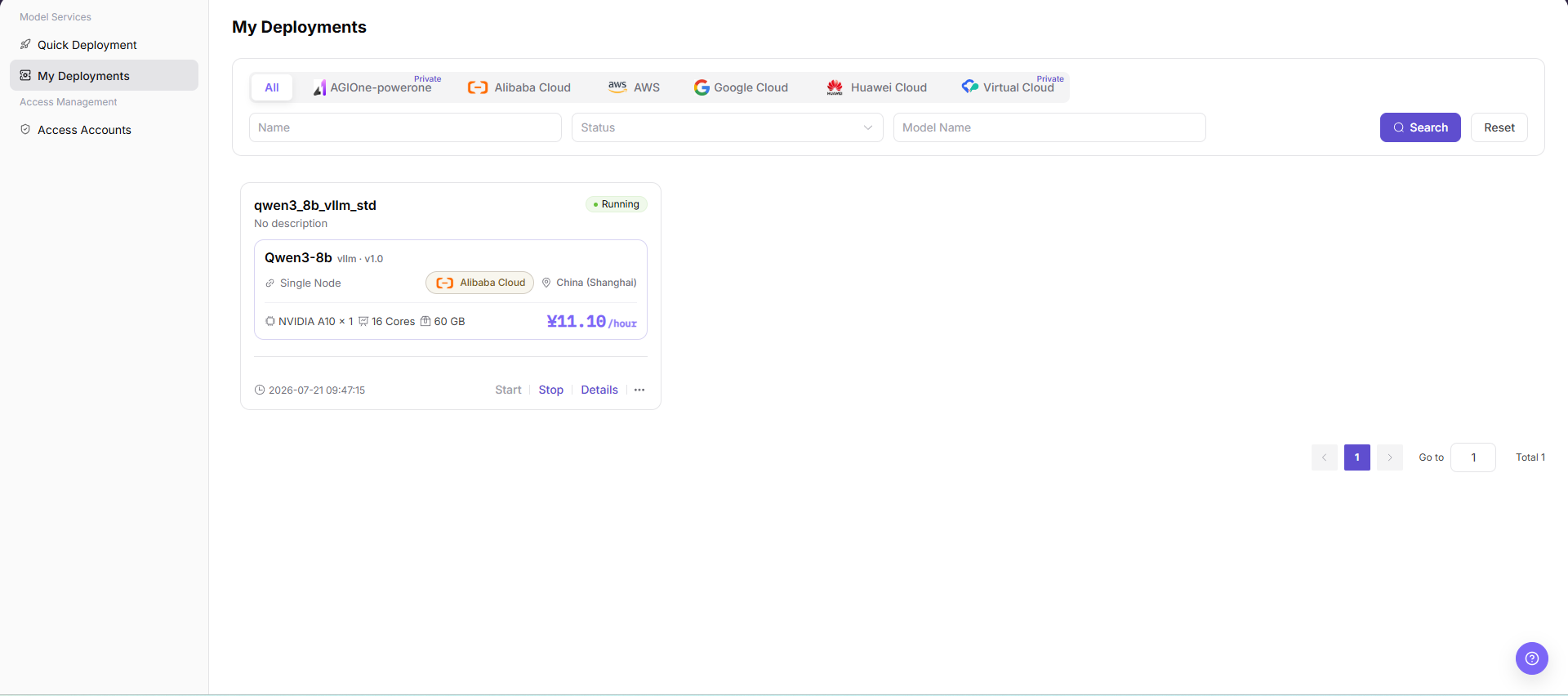
Task: Focus the Model Name filter field
Action: click(x=1049, y=127)
